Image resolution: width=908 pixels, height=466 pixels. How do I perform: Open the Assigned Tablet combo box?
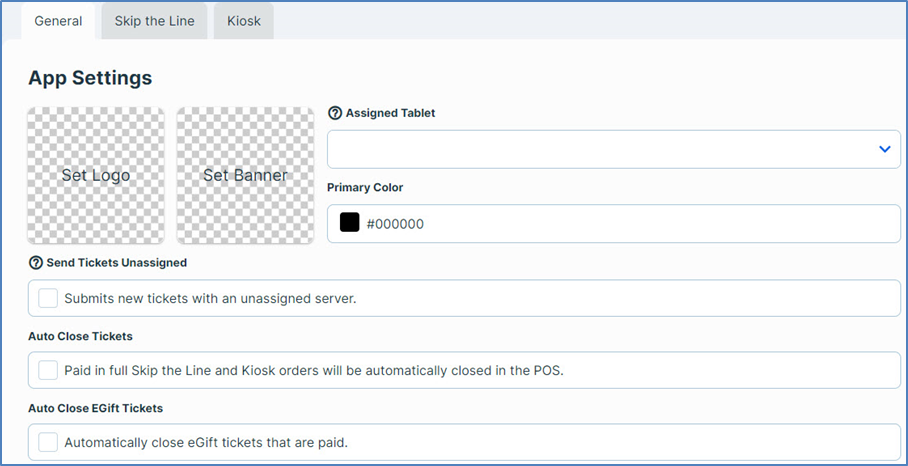coord(614,149)
